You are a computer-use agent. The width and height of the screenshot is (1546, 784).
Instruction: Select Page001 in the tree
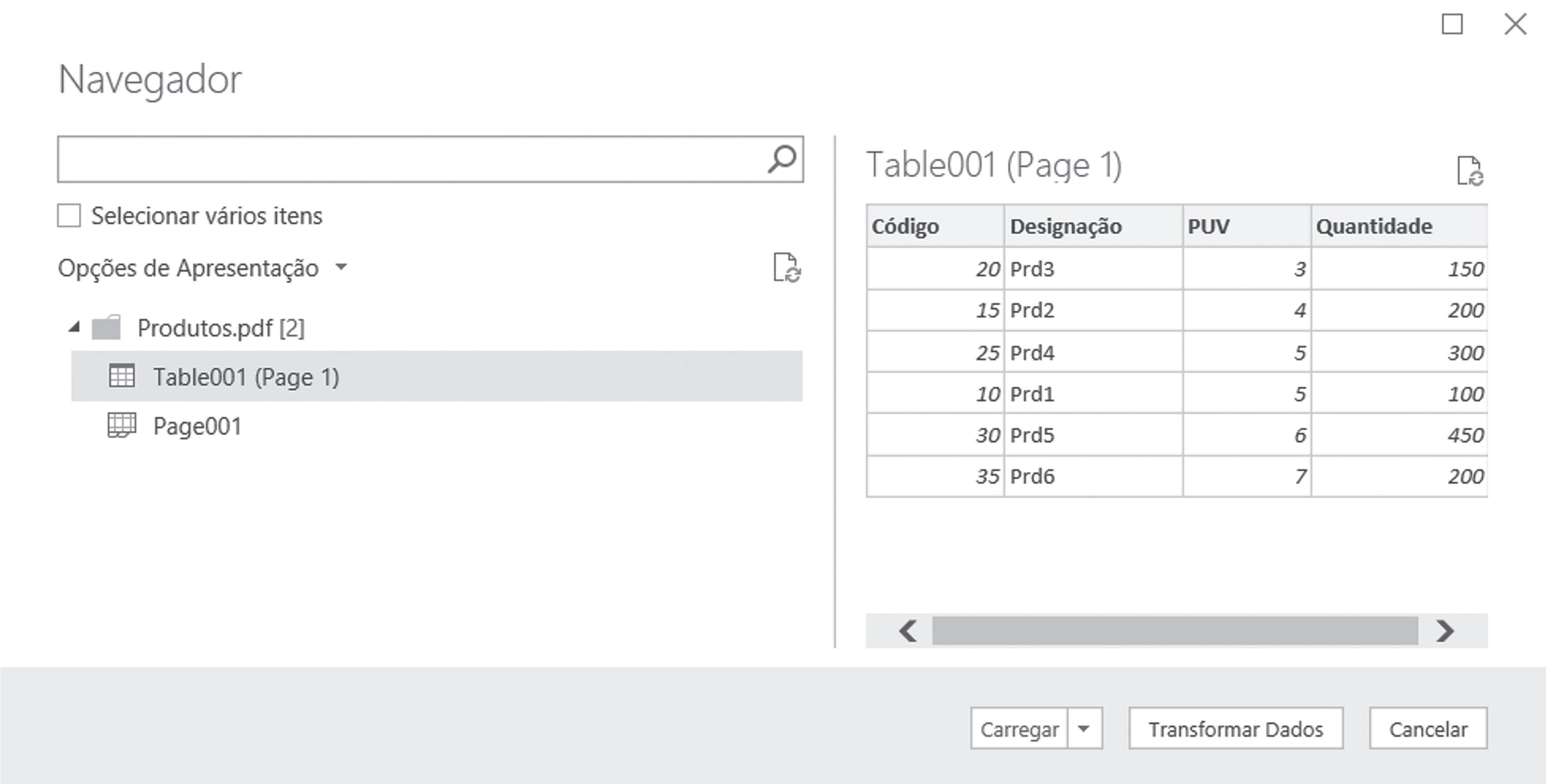coord(198,426)
